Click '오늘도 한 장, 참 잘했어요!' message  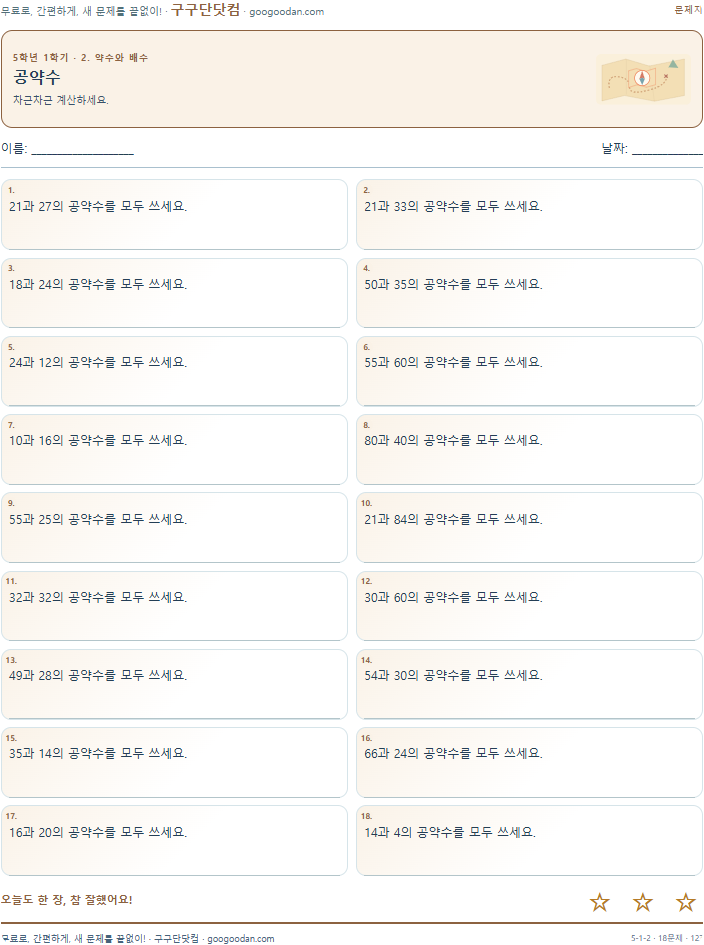[x=66, y=900]
